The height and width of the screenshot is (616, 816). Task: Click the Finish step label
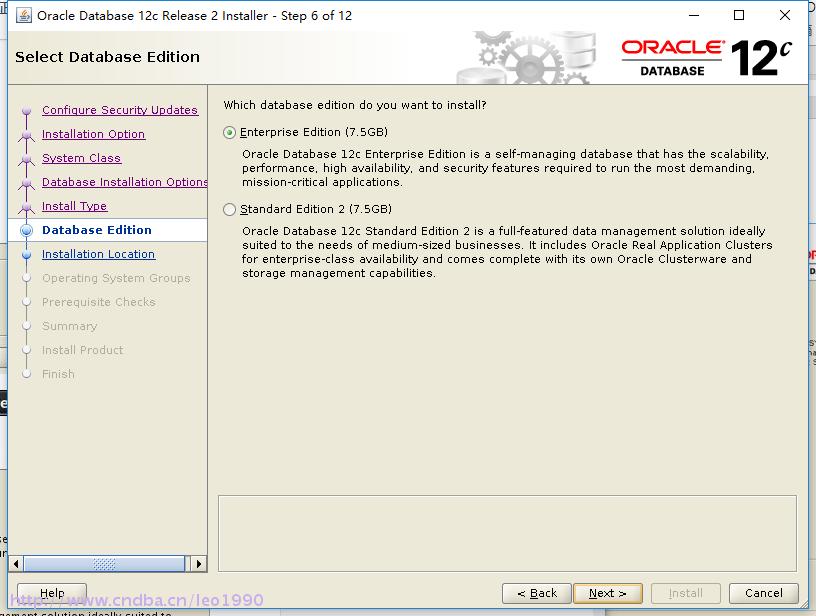[58, 374]
